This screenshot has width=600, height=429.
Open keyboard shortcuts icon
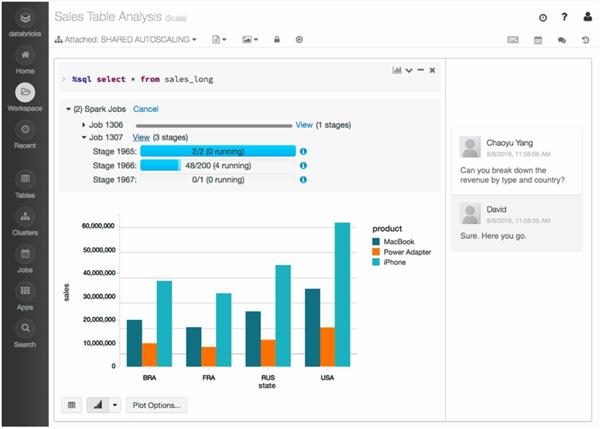tap(513, 40)
